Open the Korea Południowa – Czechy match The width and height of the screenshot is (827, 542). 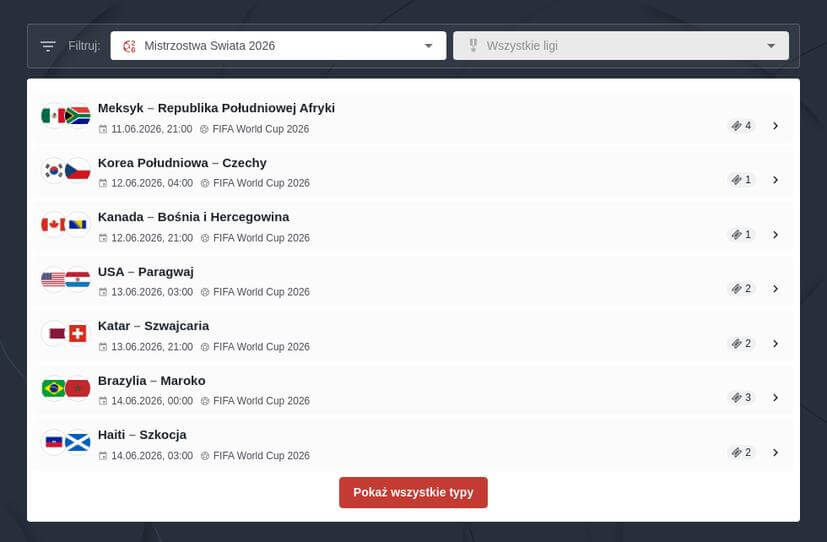click(x=182, y=163)
